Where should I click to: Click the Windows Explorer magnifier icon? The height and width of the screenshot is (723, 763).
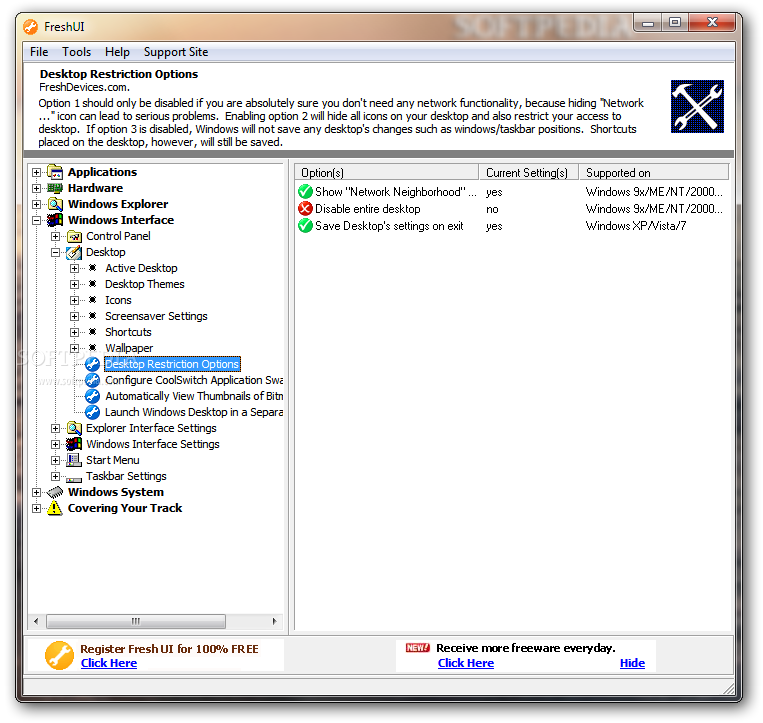point(55,204)
